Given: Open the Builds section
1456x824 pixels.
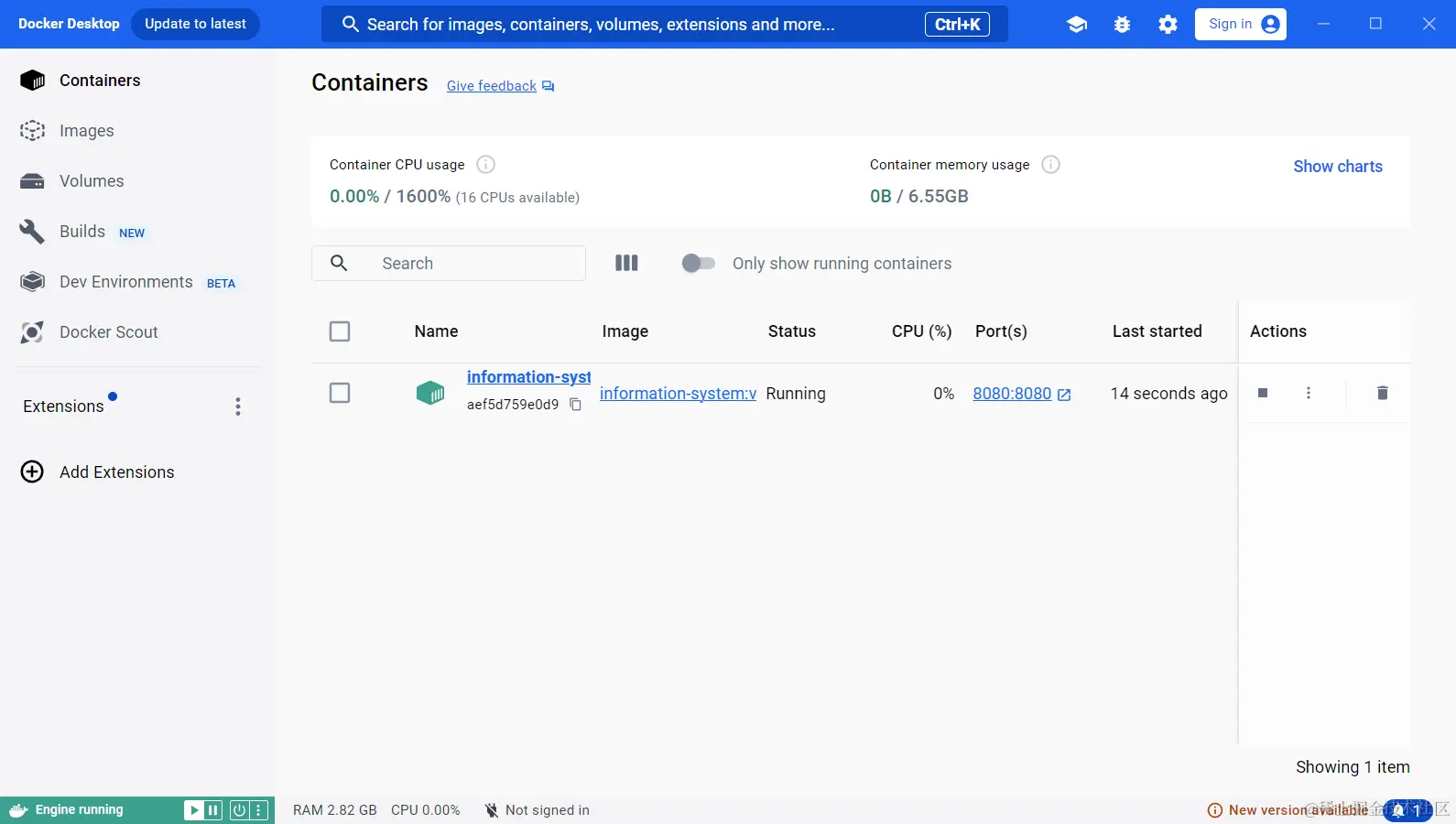Looking at the screenshot, I should click(82, 232).
